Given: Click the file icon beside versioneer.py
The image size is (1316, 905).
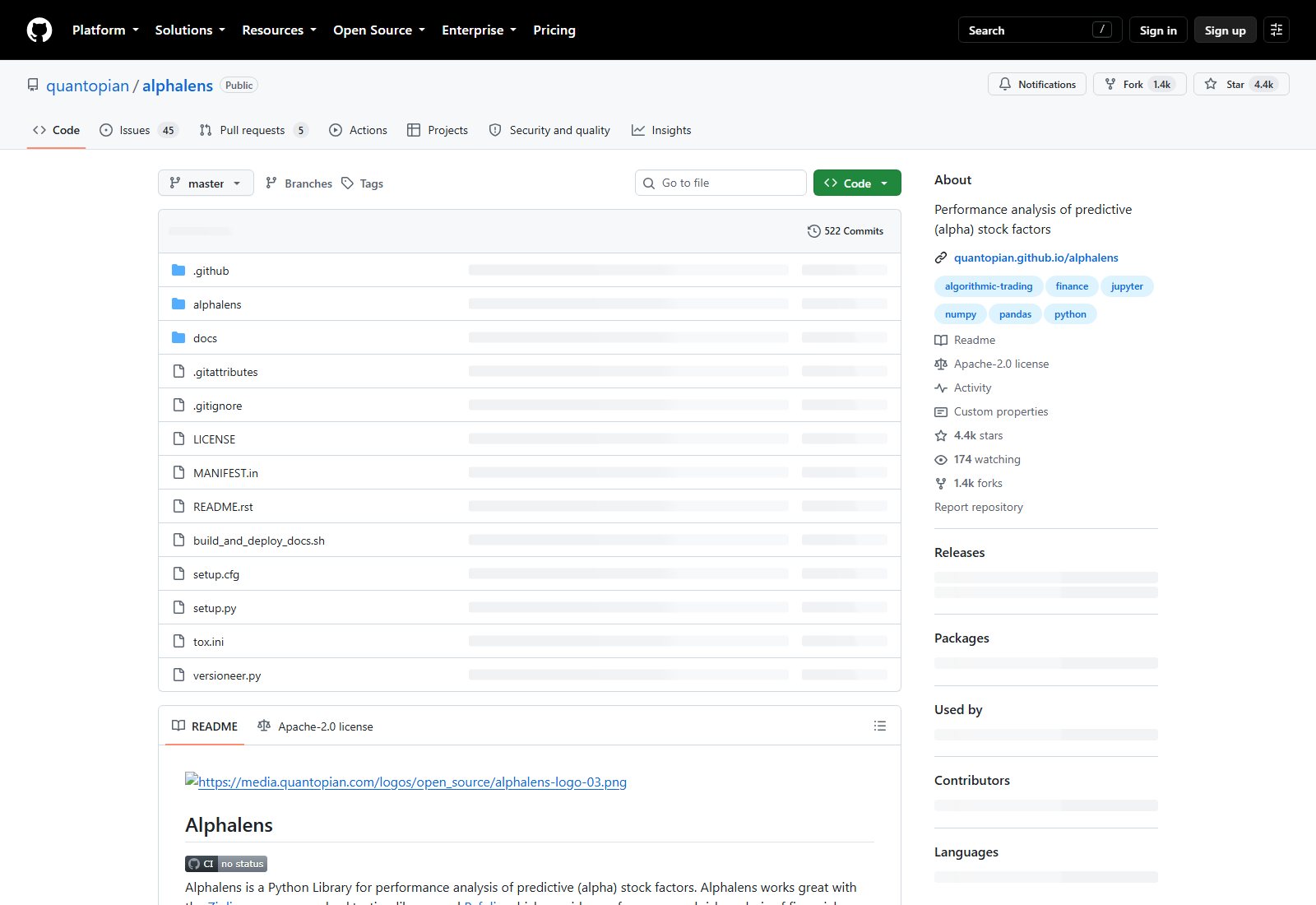Looking at the screenshot, I should pyautogui.click(x=178, y=675).
